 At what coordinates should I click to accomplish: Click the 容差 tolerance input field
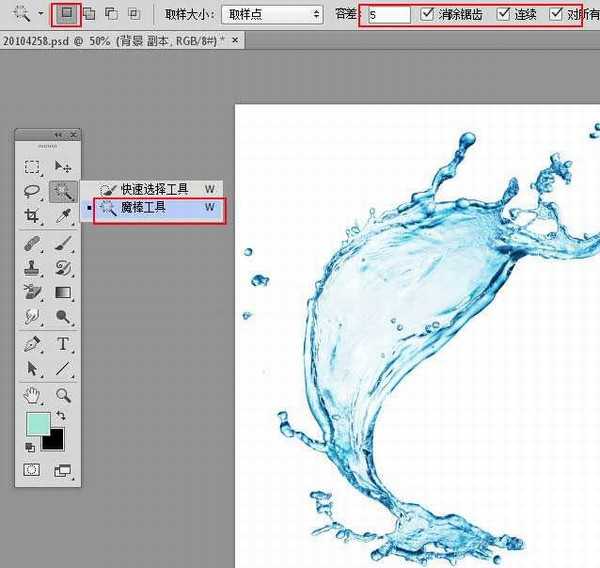pyautogui.click(x=388, y=15)
